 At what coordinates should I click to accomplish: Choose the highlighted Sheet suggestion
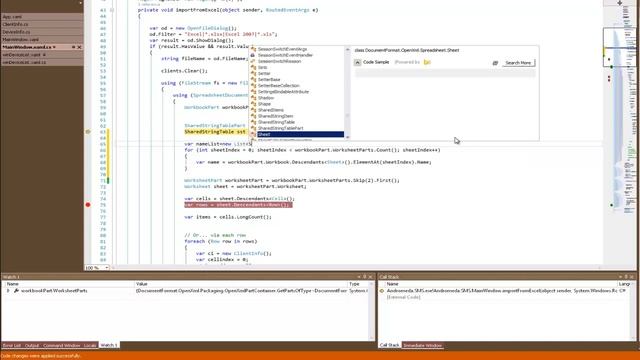point(297,134)
